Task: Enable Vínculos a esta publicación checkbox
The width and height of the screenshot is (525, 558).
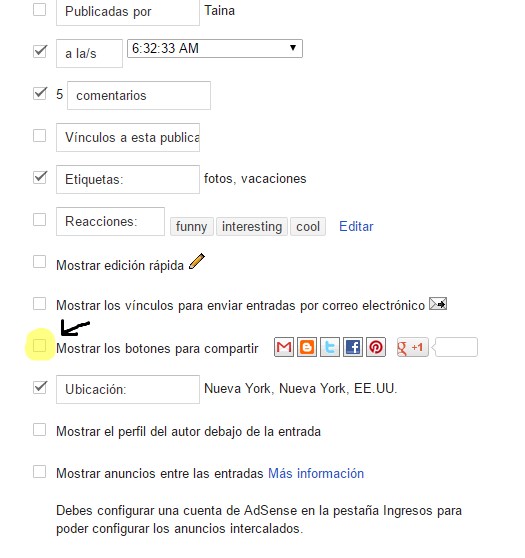Action: click(40, 136)
